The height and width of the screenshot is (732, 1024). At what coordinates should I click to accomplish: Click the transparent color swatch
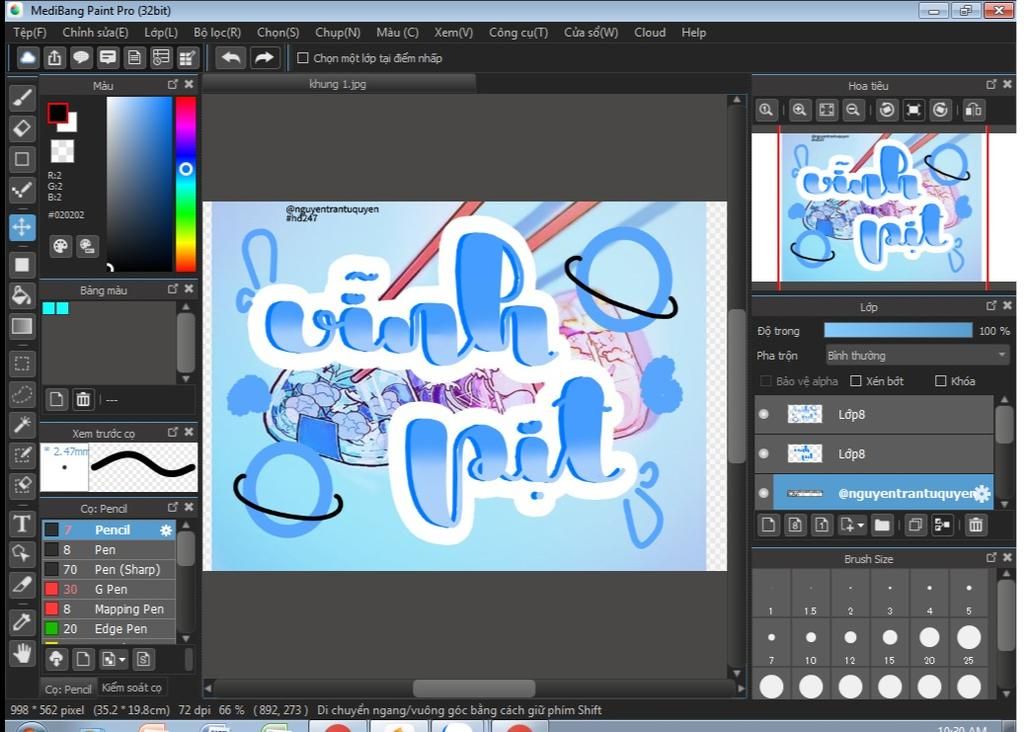pos(63,151)
